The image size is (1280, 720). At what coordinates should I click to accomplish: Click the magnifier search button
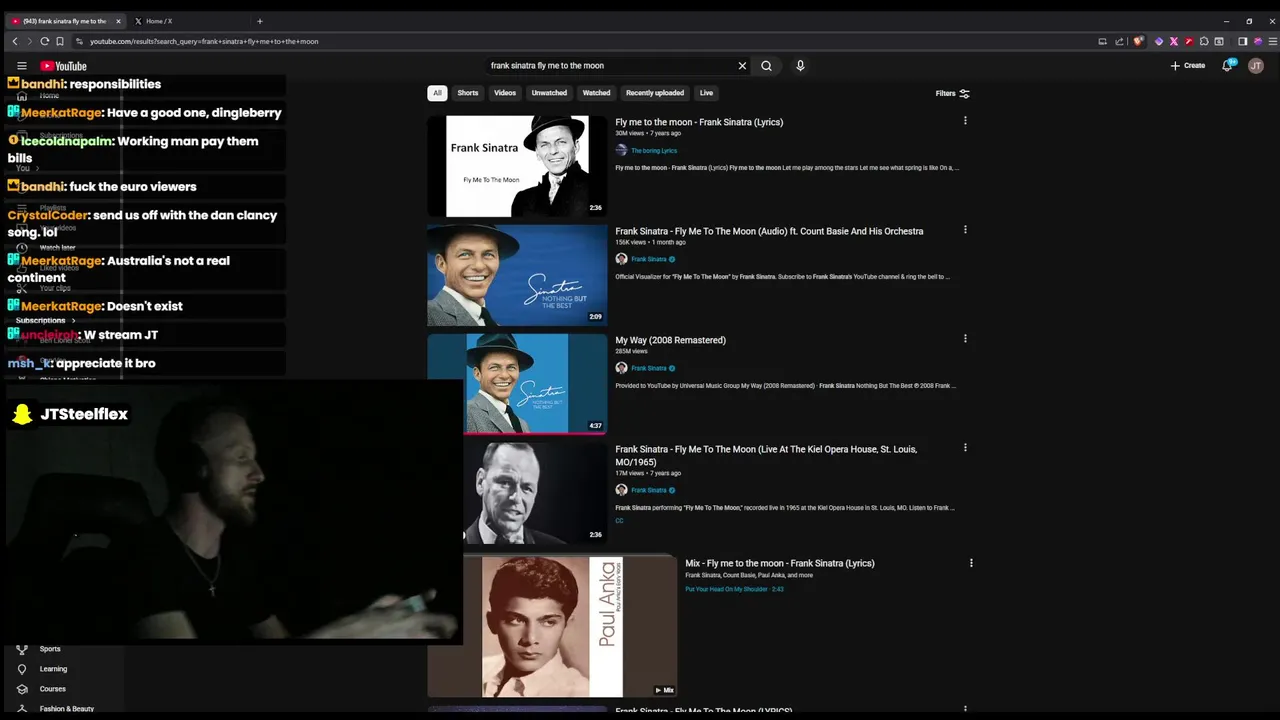766,66
